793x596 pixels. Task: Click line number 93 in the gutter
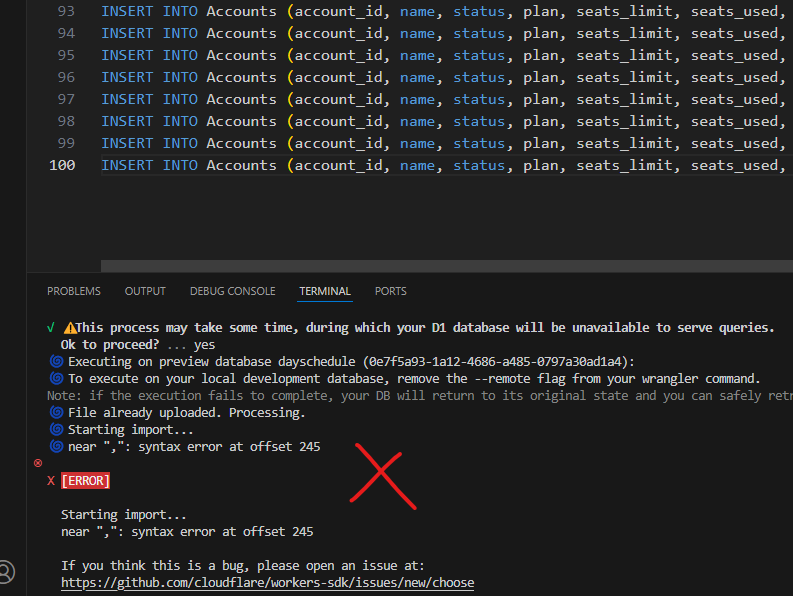pyautogui.click(x=66, y=12)
